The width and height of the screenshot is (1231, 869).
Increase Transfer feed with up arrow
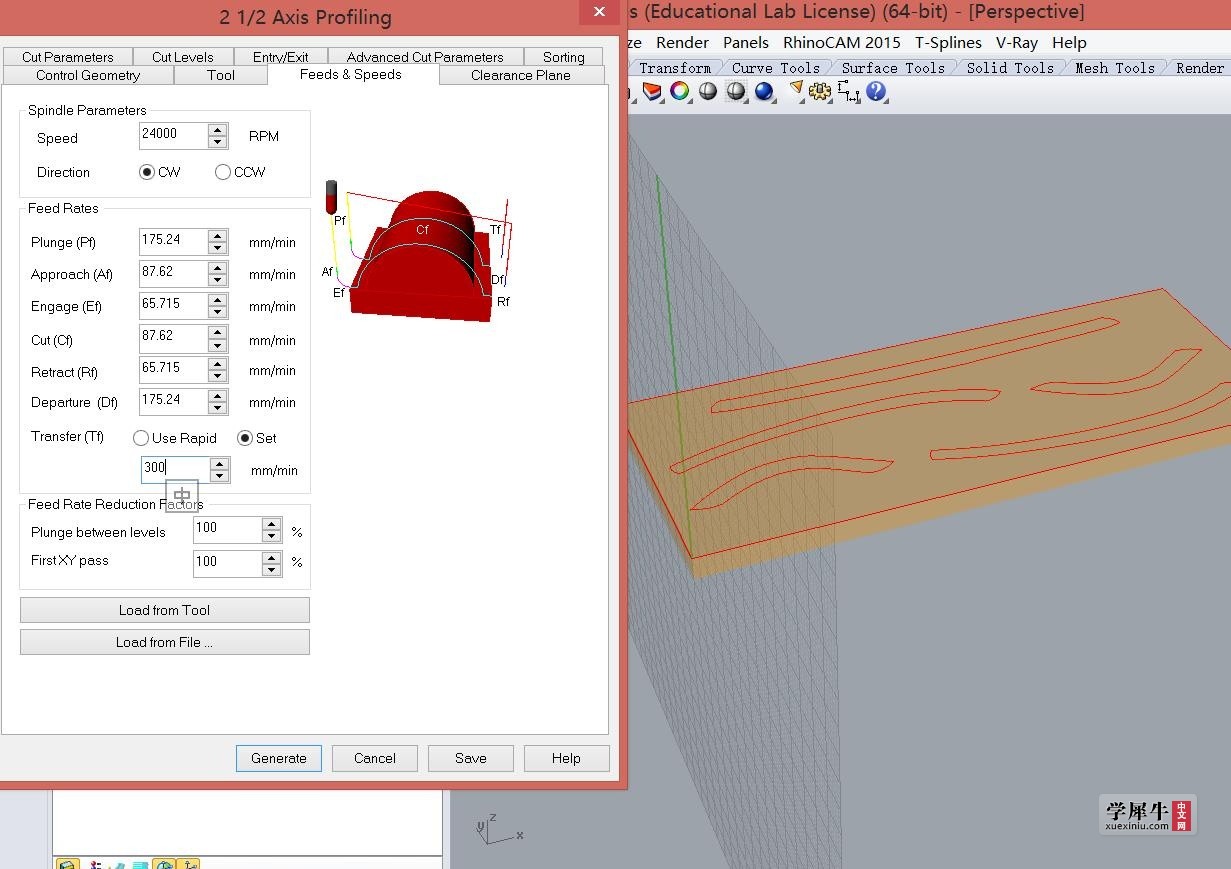coord(220,464)
